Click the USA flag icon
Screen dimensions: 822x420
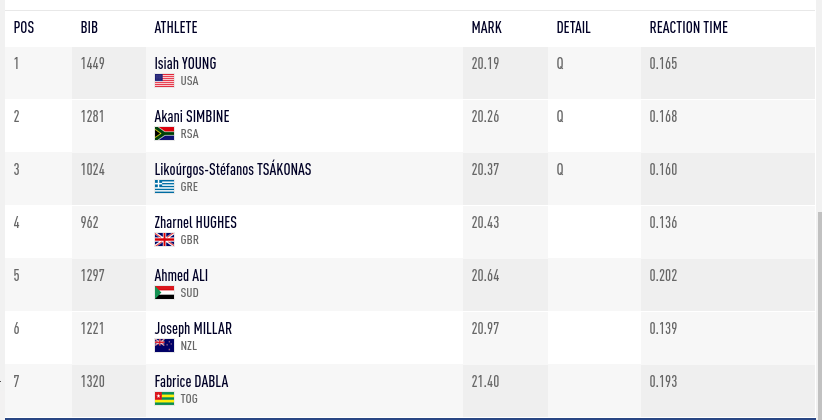tap(164, 81)
